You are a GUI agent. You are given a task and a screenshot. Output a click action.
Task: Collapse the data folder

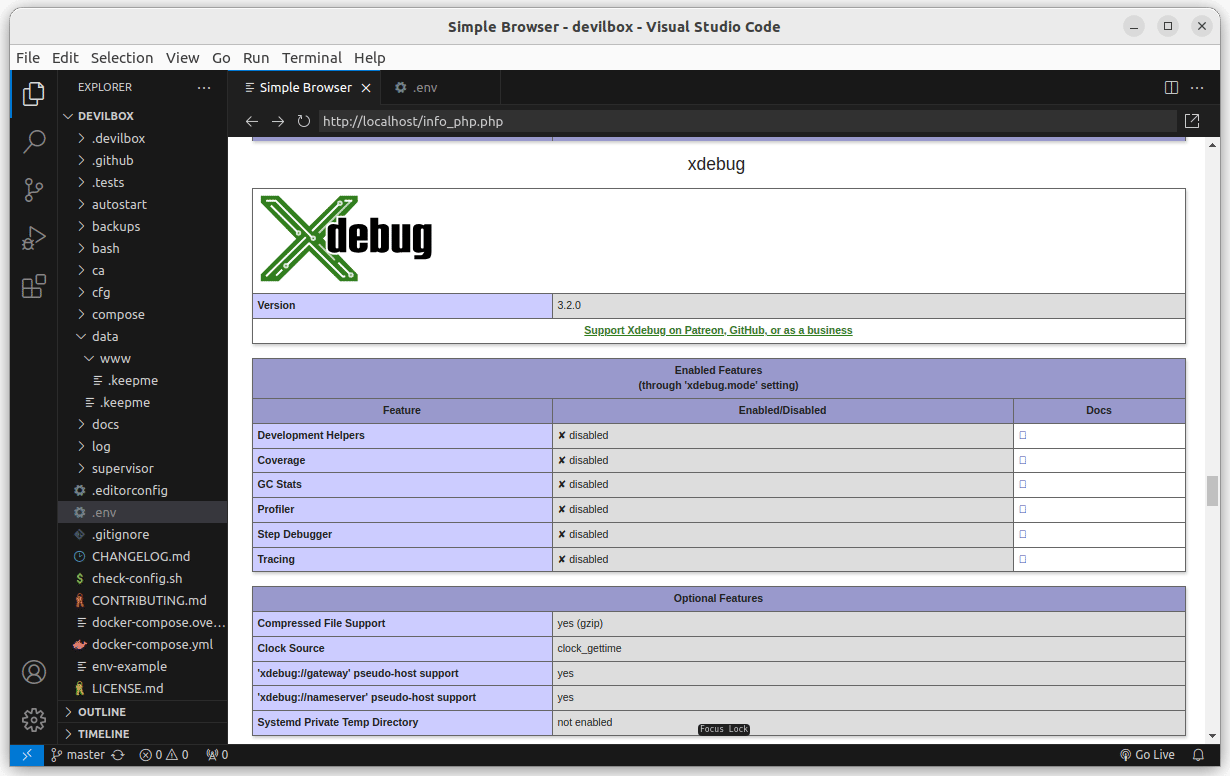click(105, 336)
